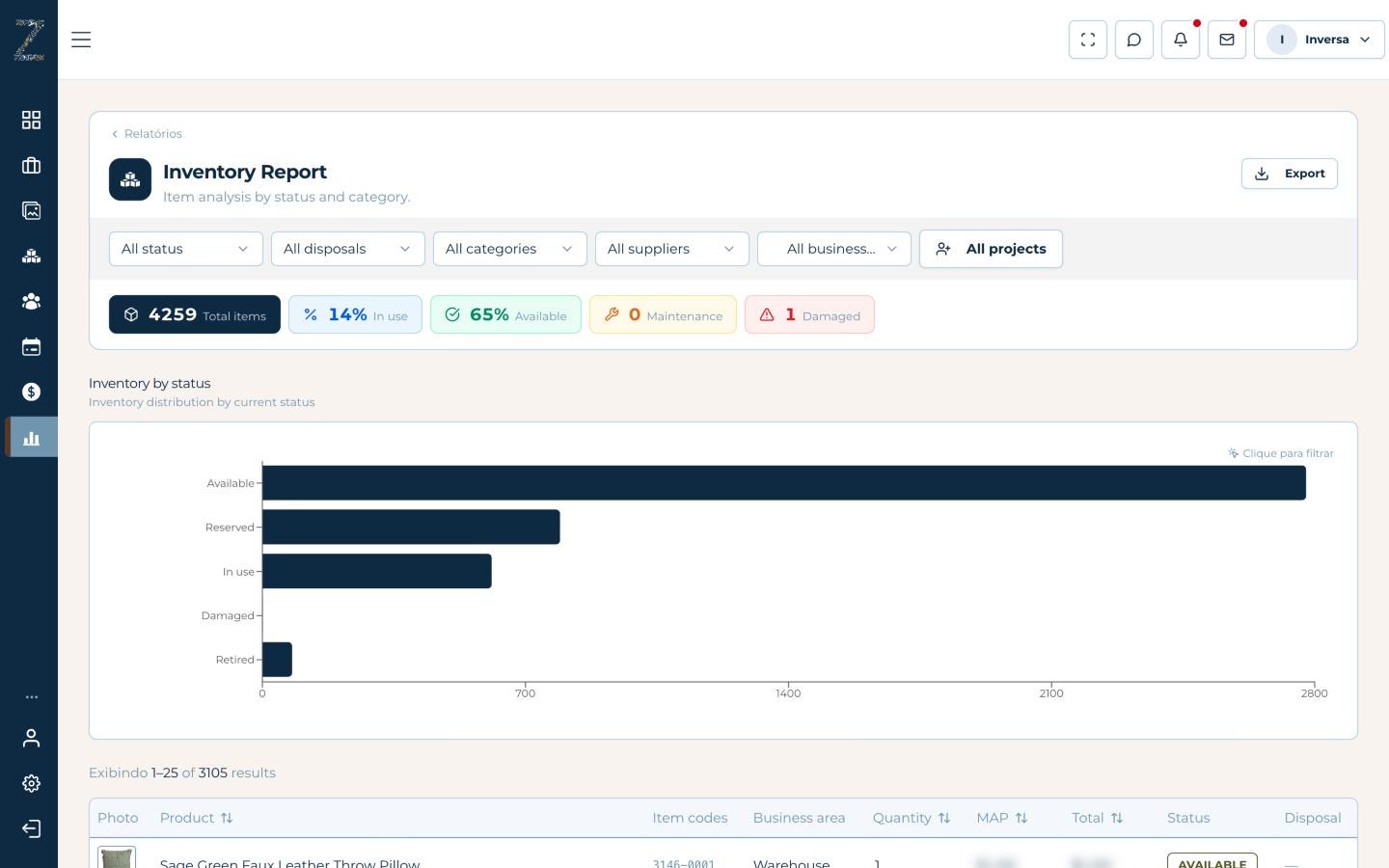Open the settings gear in sidebar
1389x868 pixels.
31,783
